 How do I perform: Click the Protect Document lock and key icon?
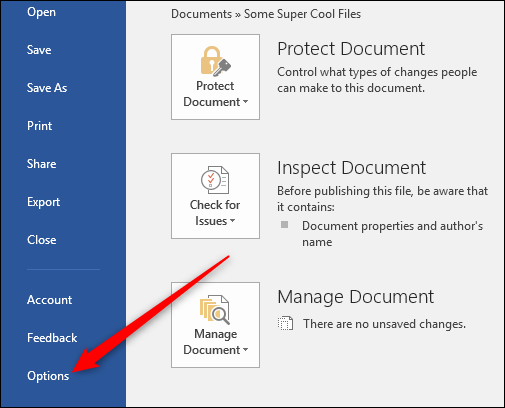coord(215,61)
